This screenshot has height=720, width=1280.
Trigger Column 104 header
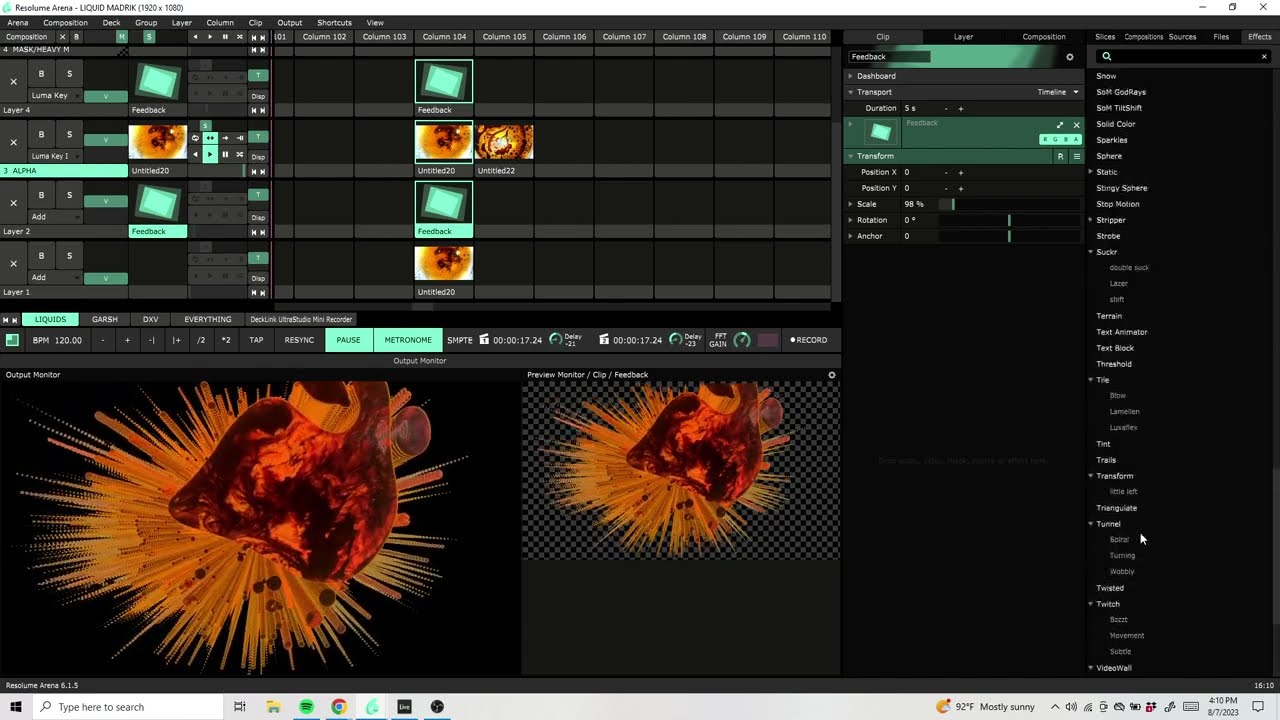pos(444,37)
